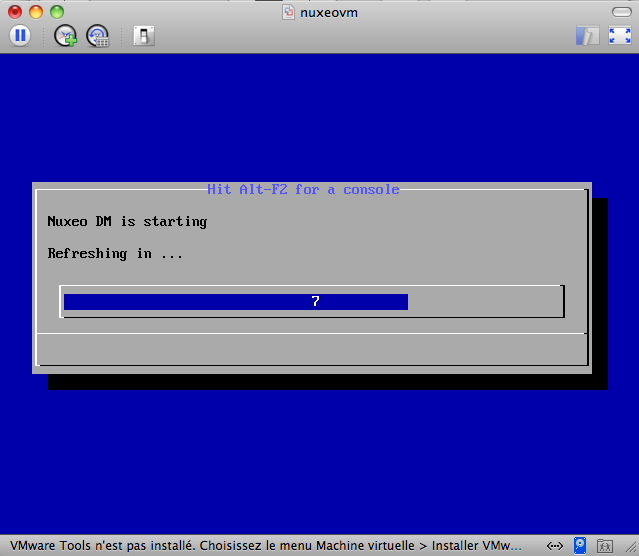Click the refresh countdown progress bar
The width and height of the screenshot is (639, 556).
pos(312,302)
